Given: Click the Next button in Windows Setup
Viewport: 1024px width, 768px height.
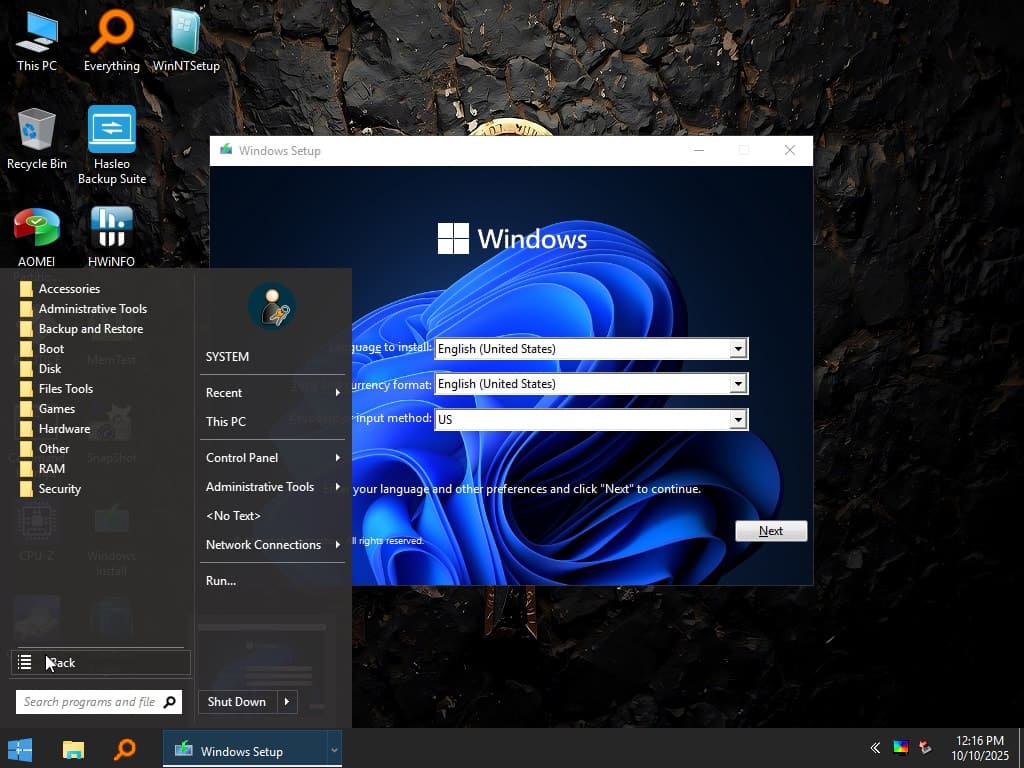Looking at the screenshot, I should 770,531.
